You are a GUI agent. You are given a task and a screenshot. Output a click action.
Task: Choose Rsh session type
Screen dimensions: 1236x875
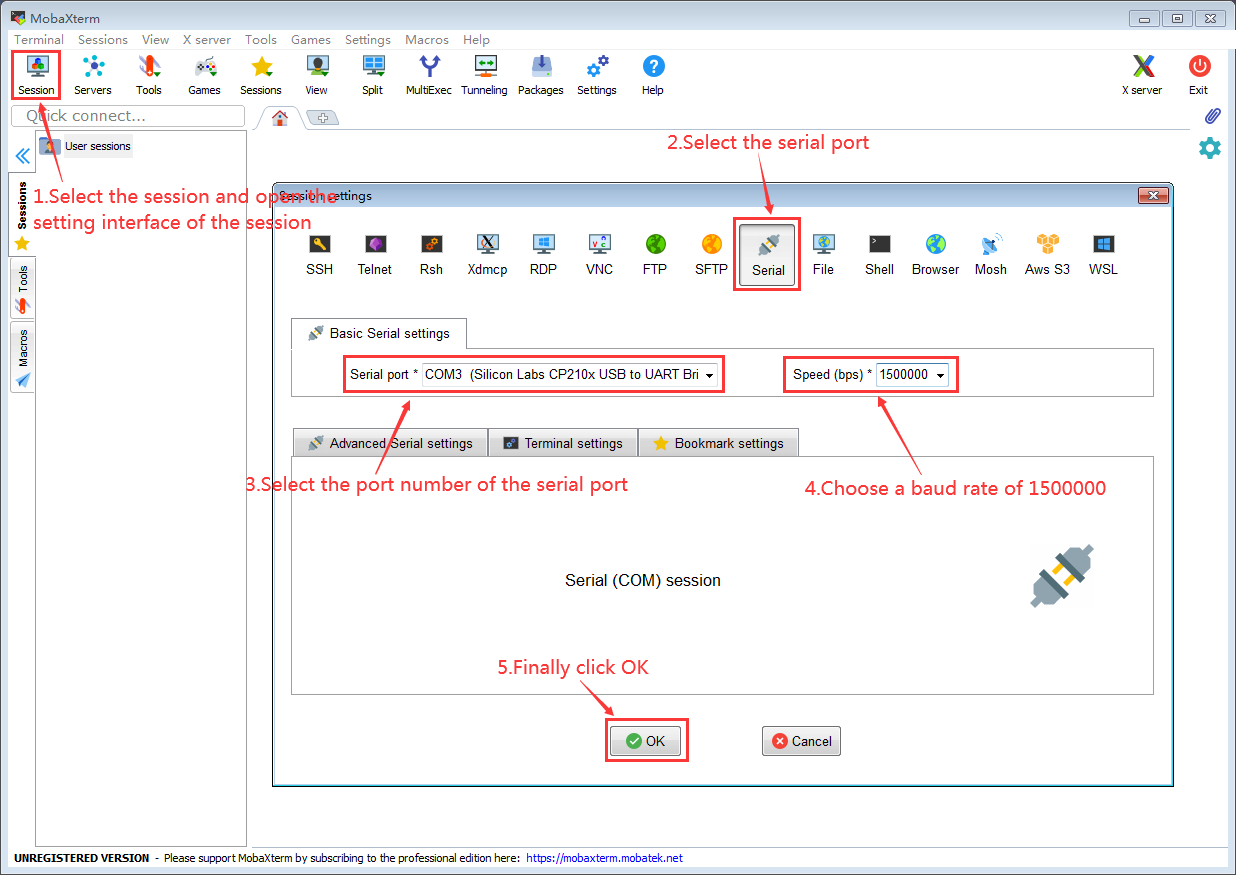(x=431, y=255)
